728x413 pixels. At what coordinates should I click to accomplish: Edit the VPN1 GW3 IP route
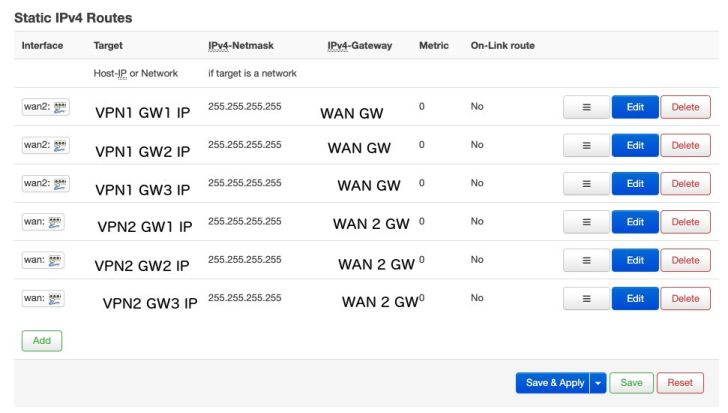635,184
